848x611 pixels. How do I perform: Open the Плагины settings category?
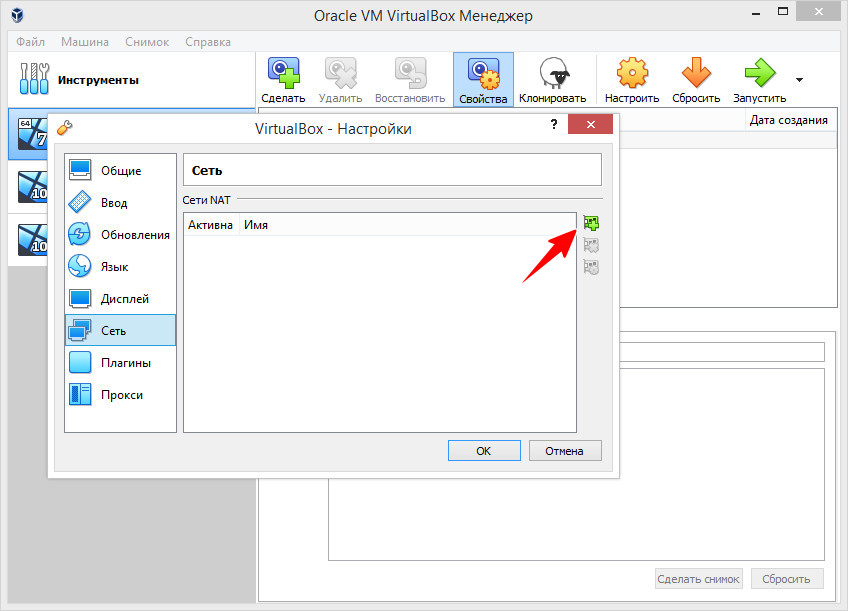[x=121, y=363]
